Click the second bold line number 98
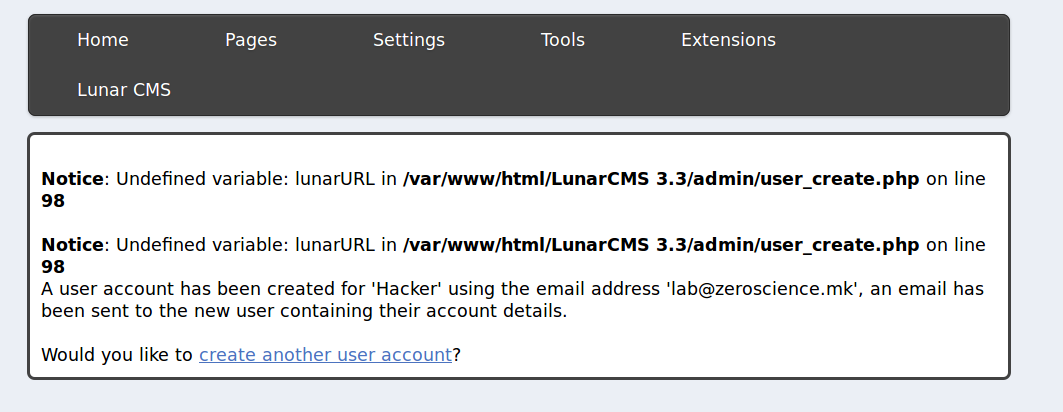This screenshot has height=412, width=1063. 53,266
